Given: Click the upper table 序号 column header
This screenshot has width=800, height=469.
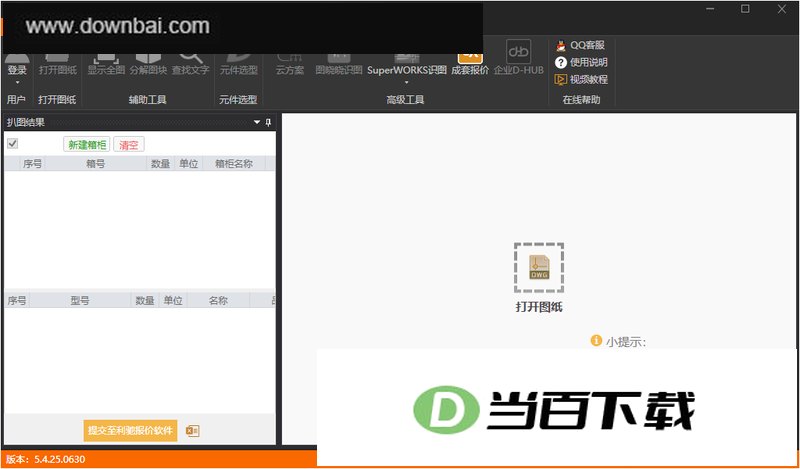Looking at the screenshot, I should tap(32, 164).
